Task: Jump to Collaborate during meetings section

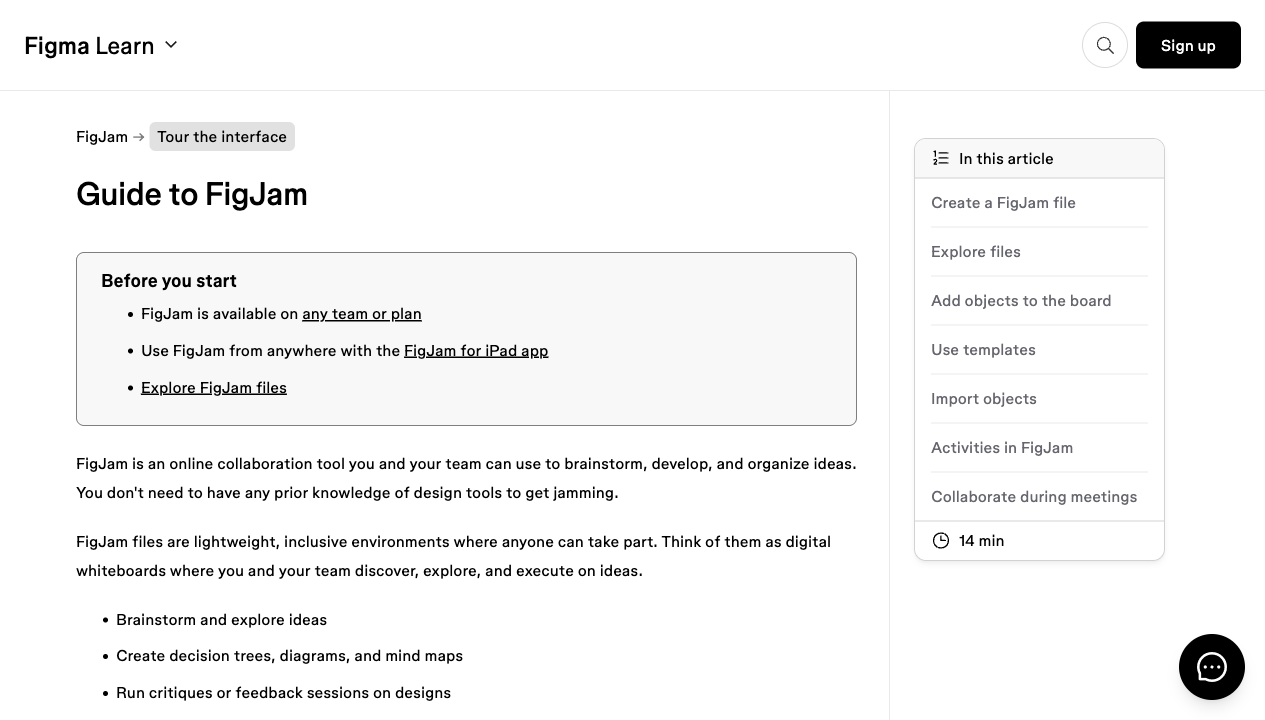Action: point(1034,497)
